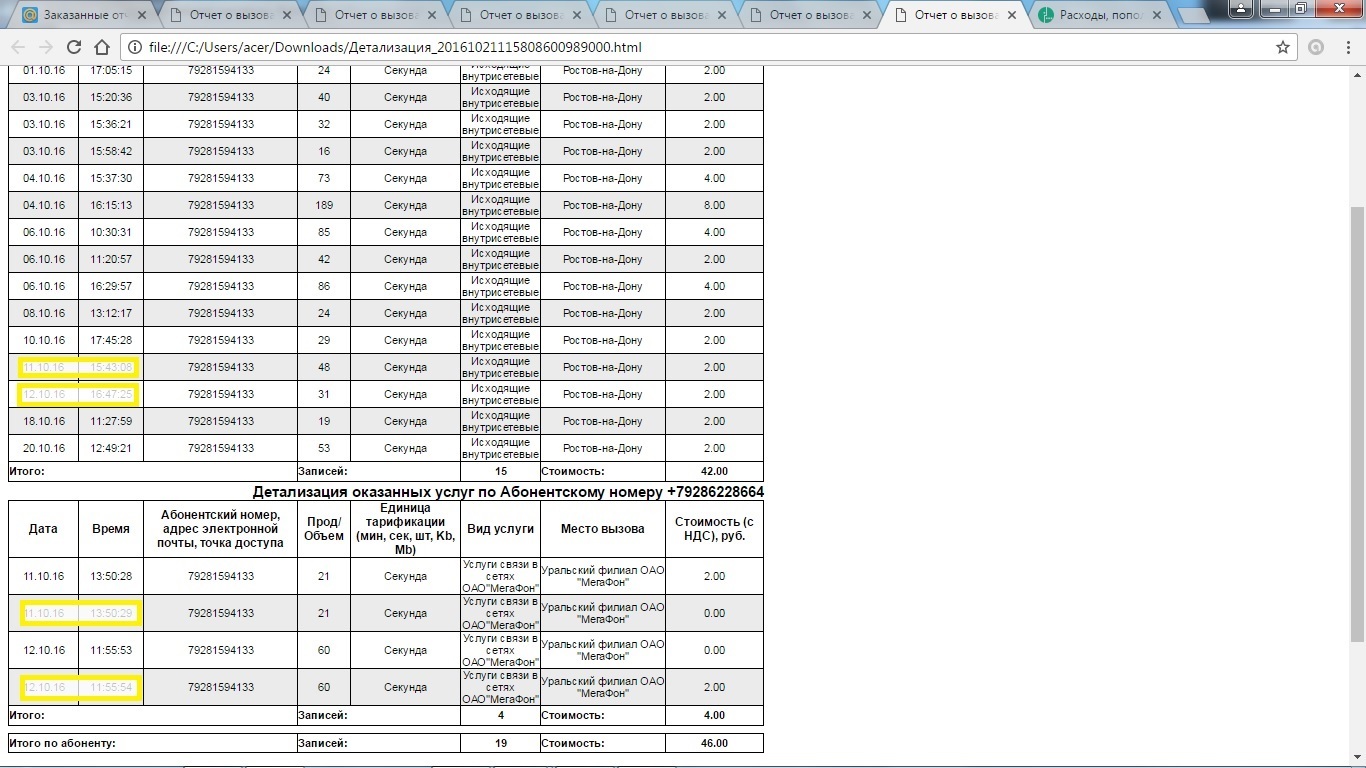
Task: Click the 'Стоимость (с НДС), руб.' header
Action: [x=714, y=529]
